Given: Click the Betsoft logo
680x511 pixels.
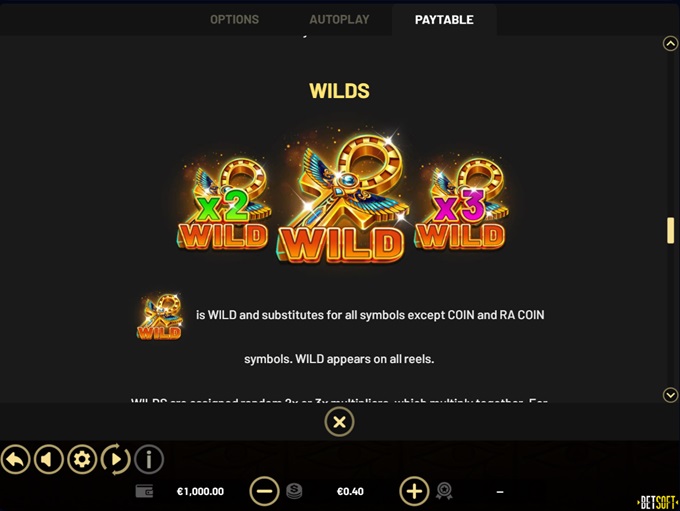Looking at the screenshot, I should click(657, 502).
